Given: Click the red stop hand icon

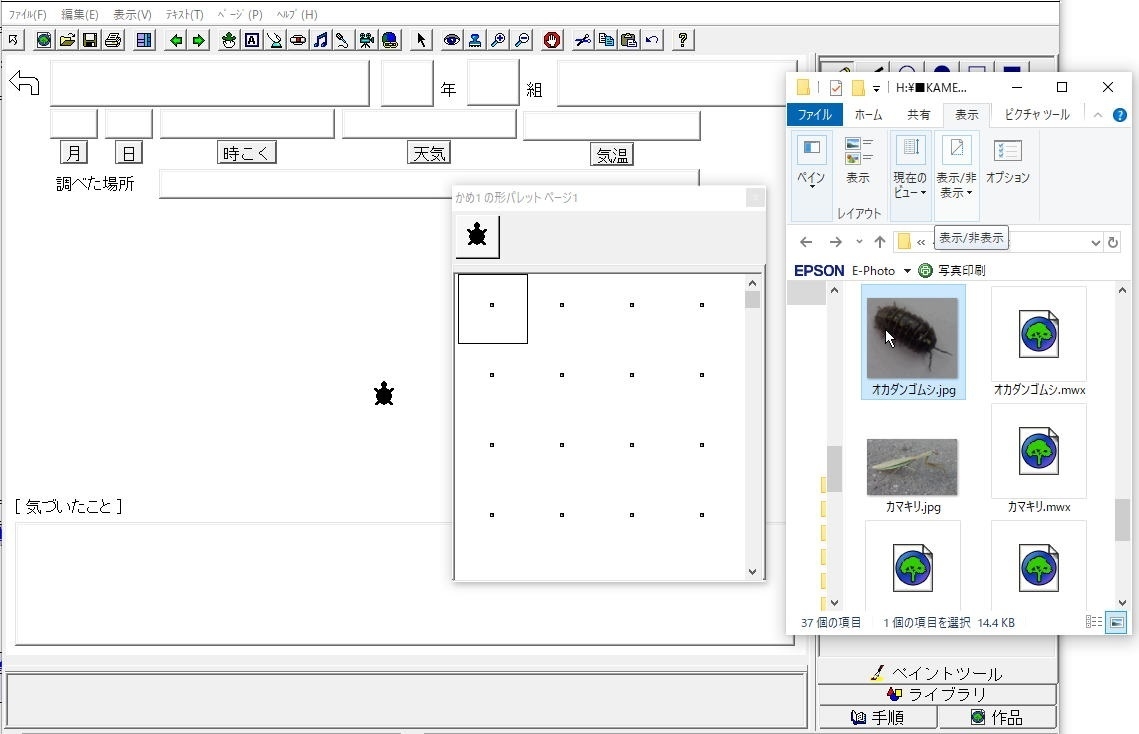Looking at the screenshot, I should click(552, 40).
